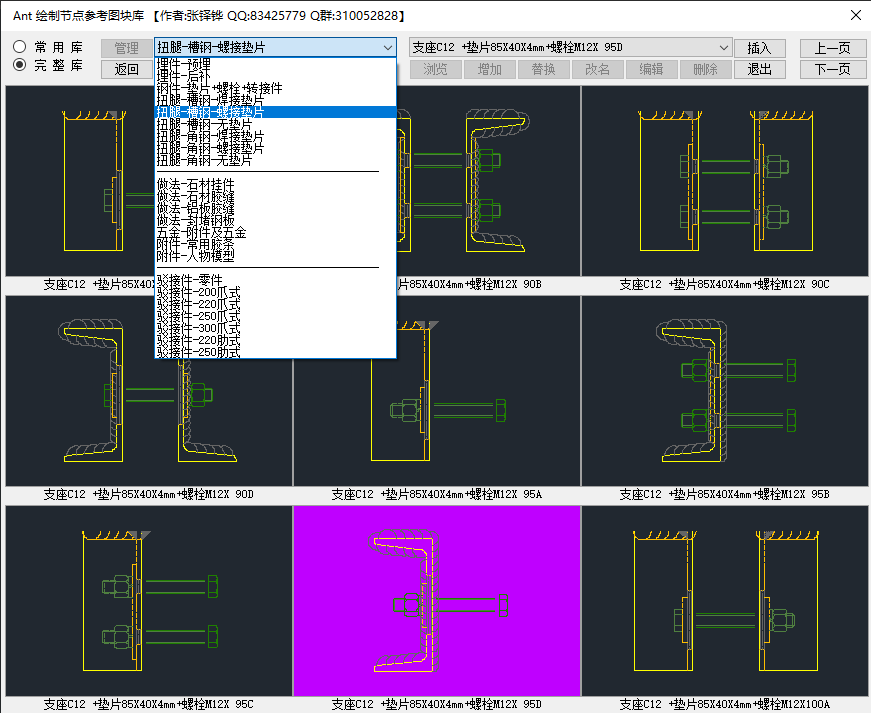Click the highlighted purple 95D block preview

(x=436, y=600)
